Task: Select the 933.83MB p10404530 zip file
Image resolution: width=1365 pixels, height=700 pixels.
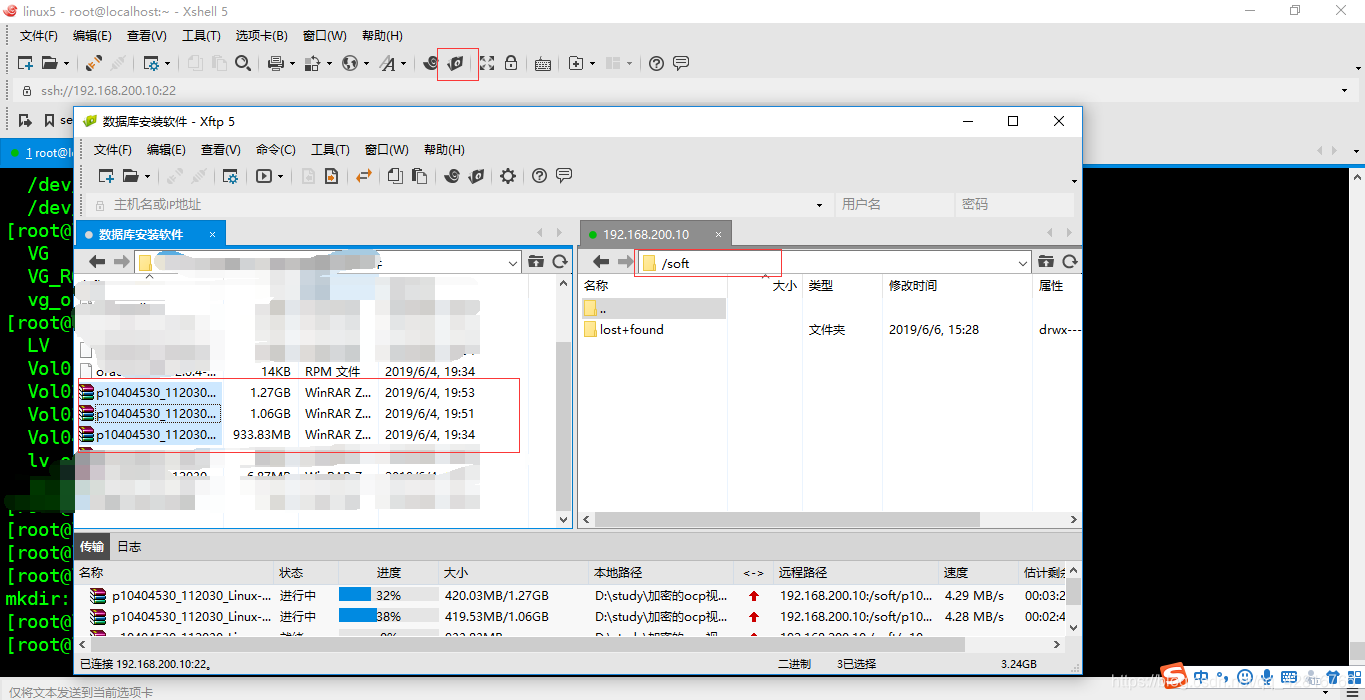Action: 156,435
